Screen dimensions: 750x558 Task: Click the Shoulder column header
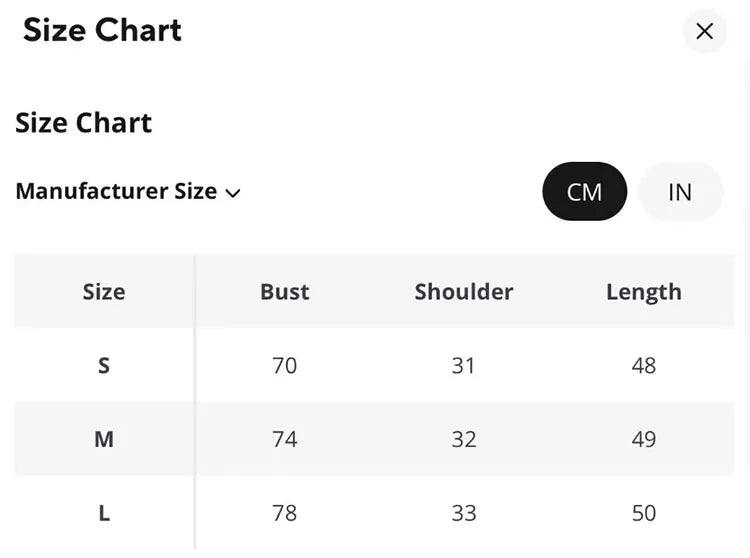click(464, 292)
